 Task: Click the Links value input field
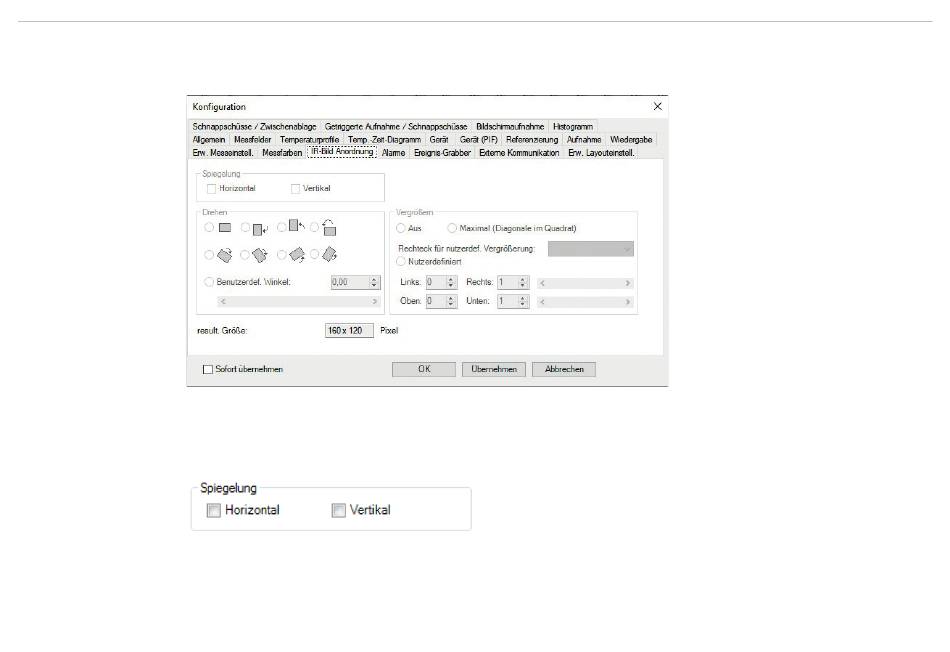pyautogui.click(x=436, y=282)
